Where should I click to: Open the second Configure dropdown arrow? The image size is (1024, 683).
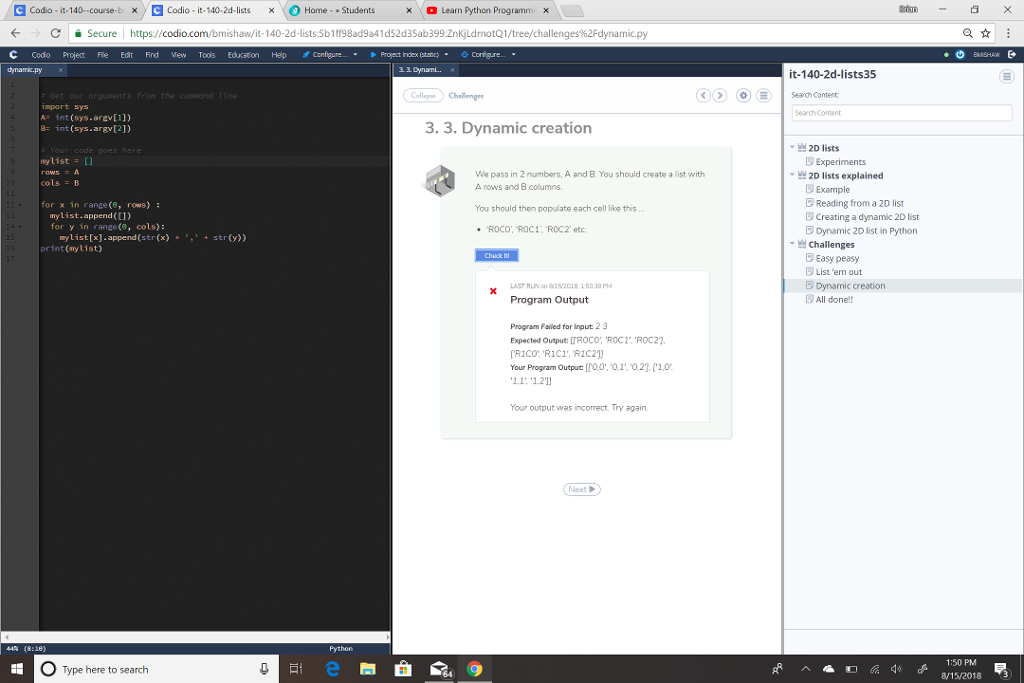(514, 55)
